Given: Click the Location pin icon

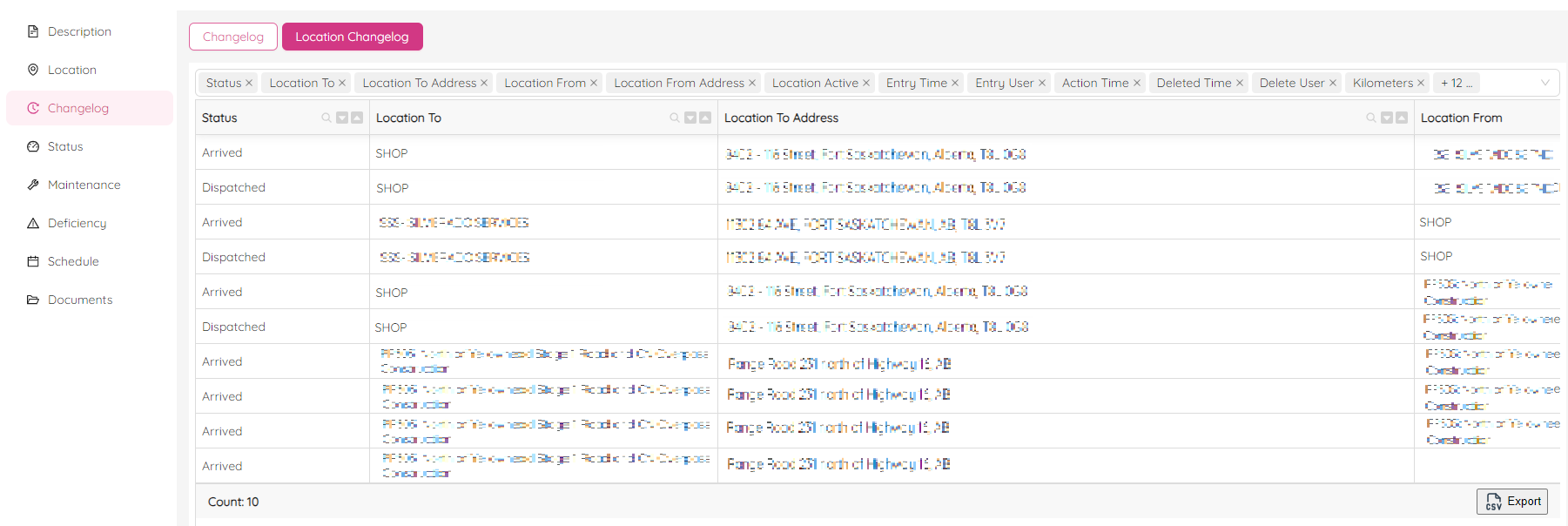Looking at the screenshot, I should [33, 70].
